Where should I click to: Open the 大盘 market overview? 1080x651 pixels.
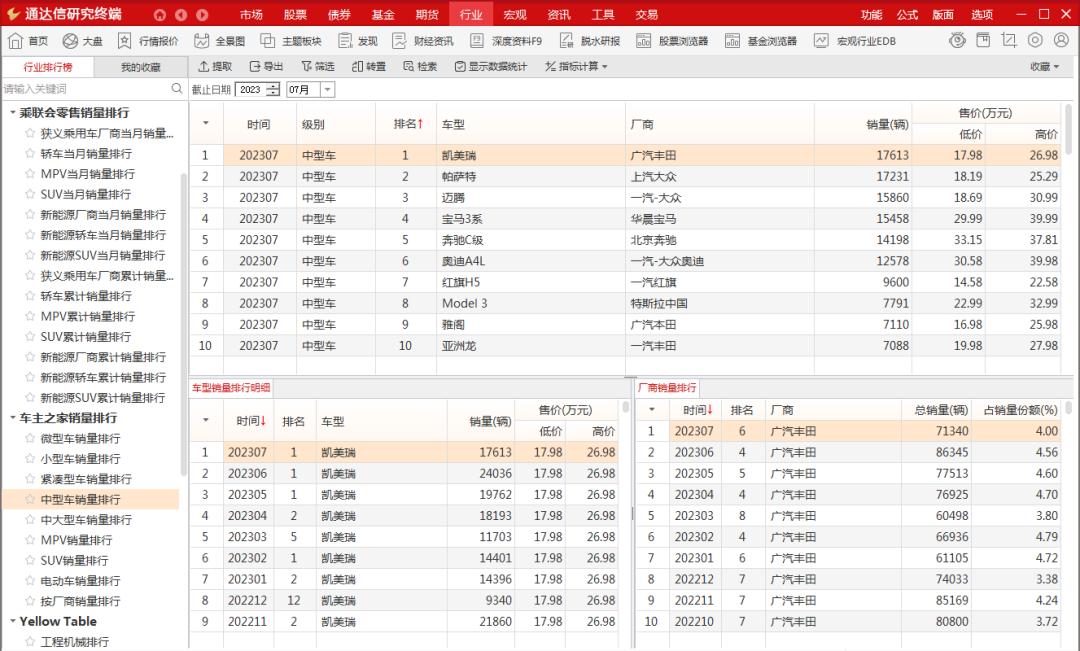[x=84, y=41]
